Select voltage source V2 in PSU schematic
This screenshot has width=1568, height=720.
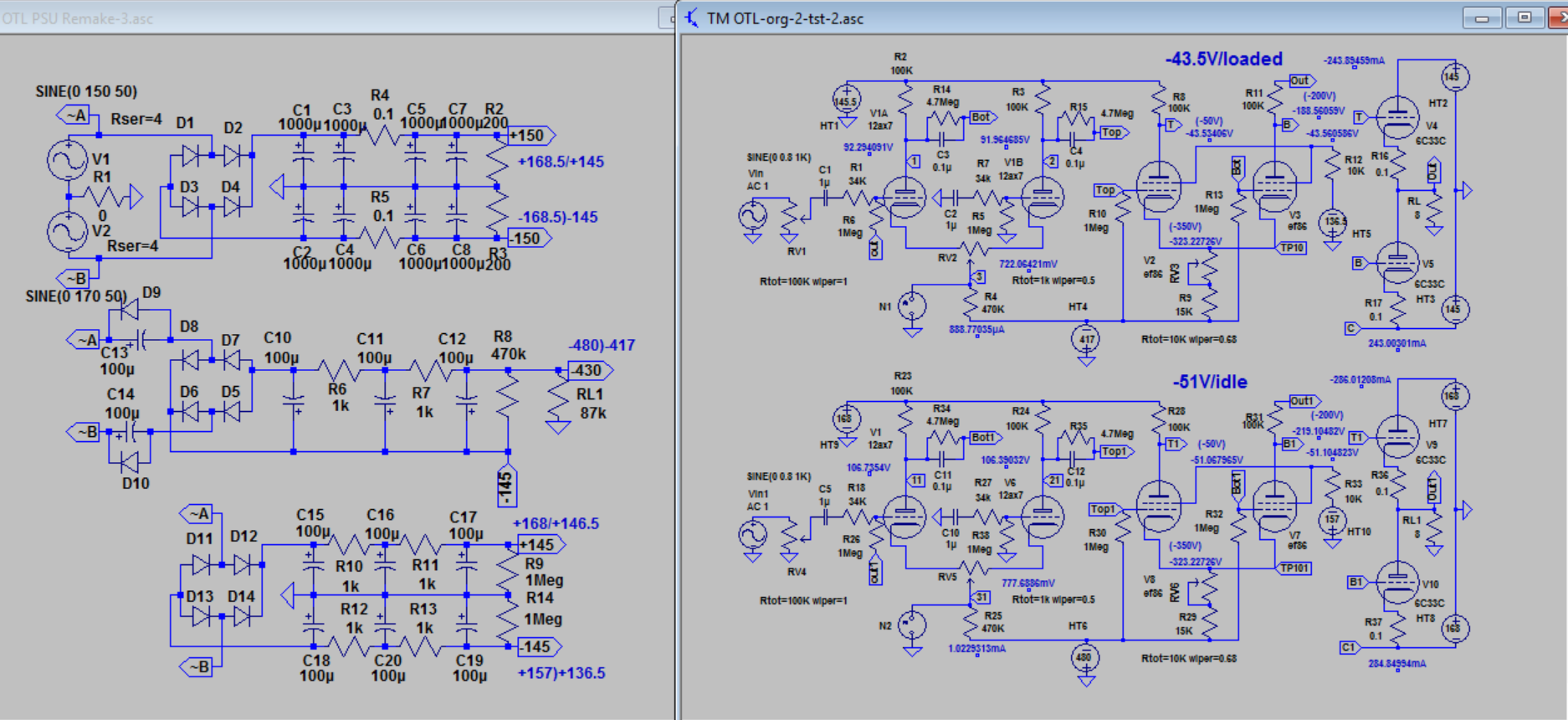tap(67, 232)
